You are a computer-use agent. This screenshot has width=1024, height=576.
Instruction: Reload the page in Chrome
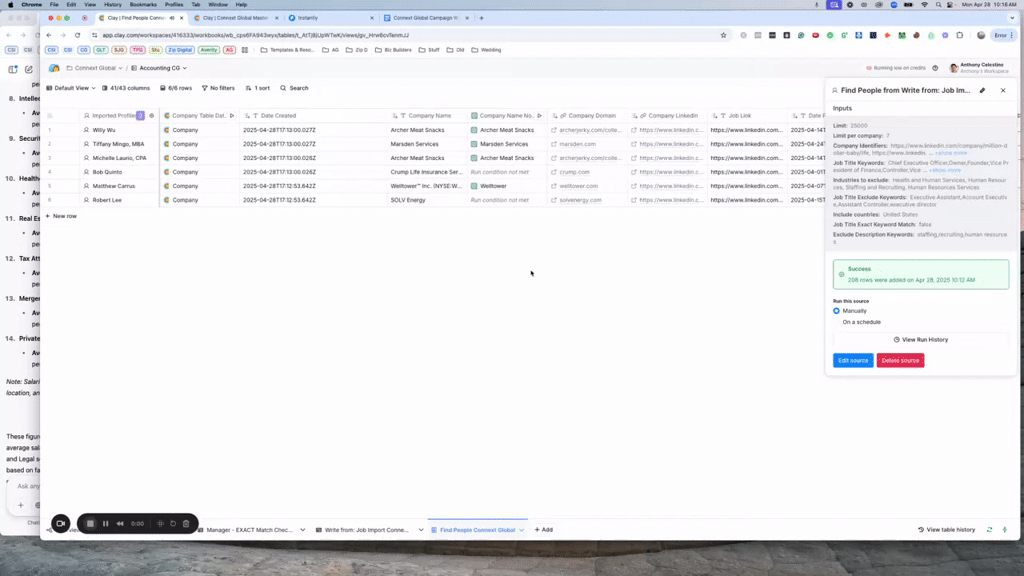coord(77,35)
